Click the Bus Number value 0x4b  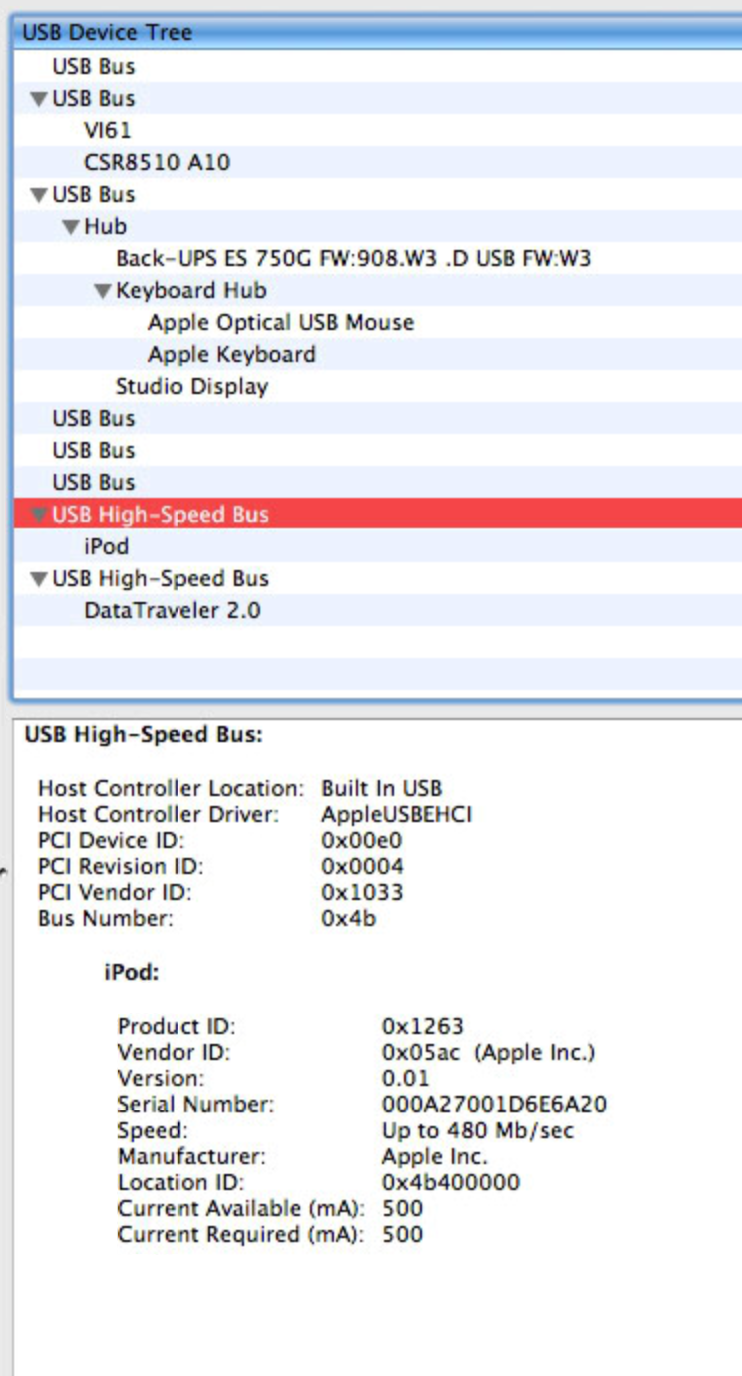348,918
